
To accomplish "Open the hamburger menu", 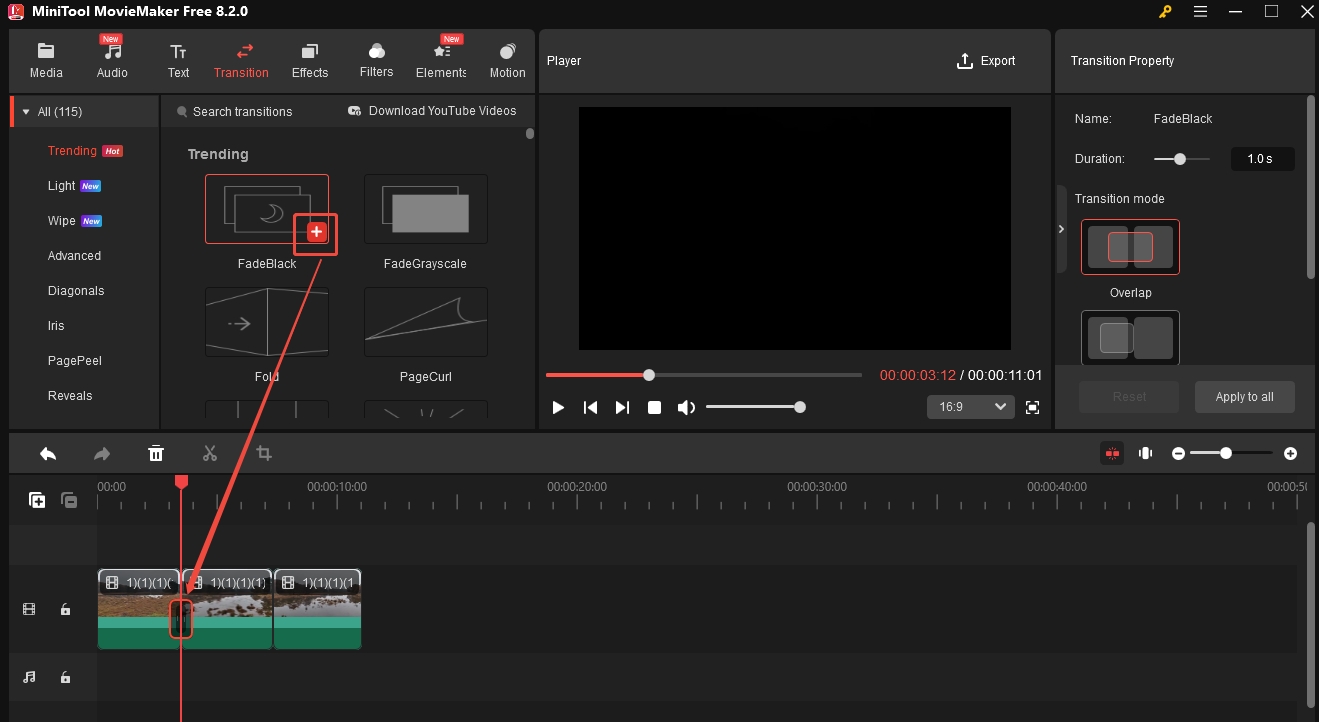I will (1200, 12).
